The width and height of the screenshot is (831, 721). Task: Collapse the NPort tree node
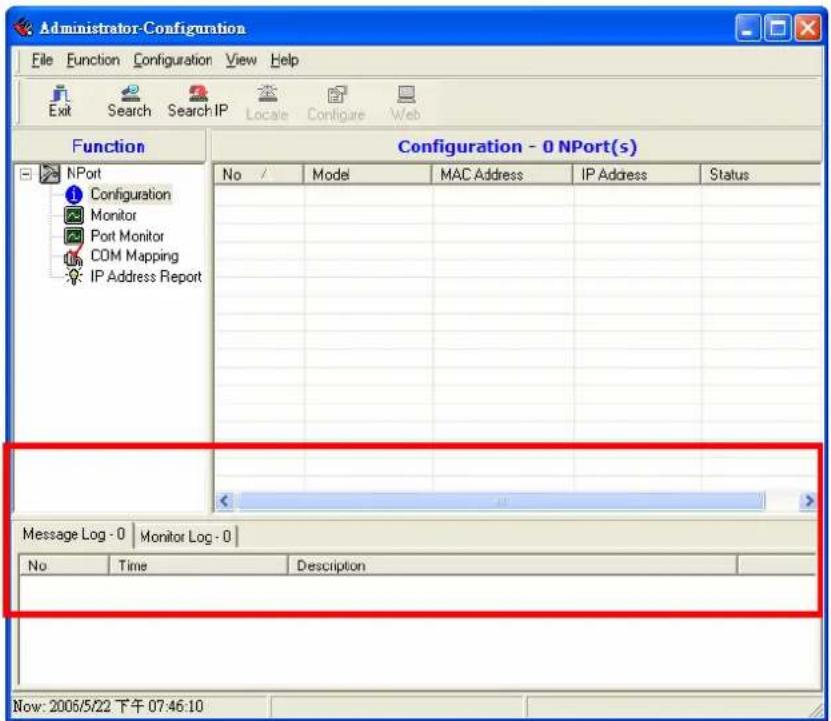(25, 174)
